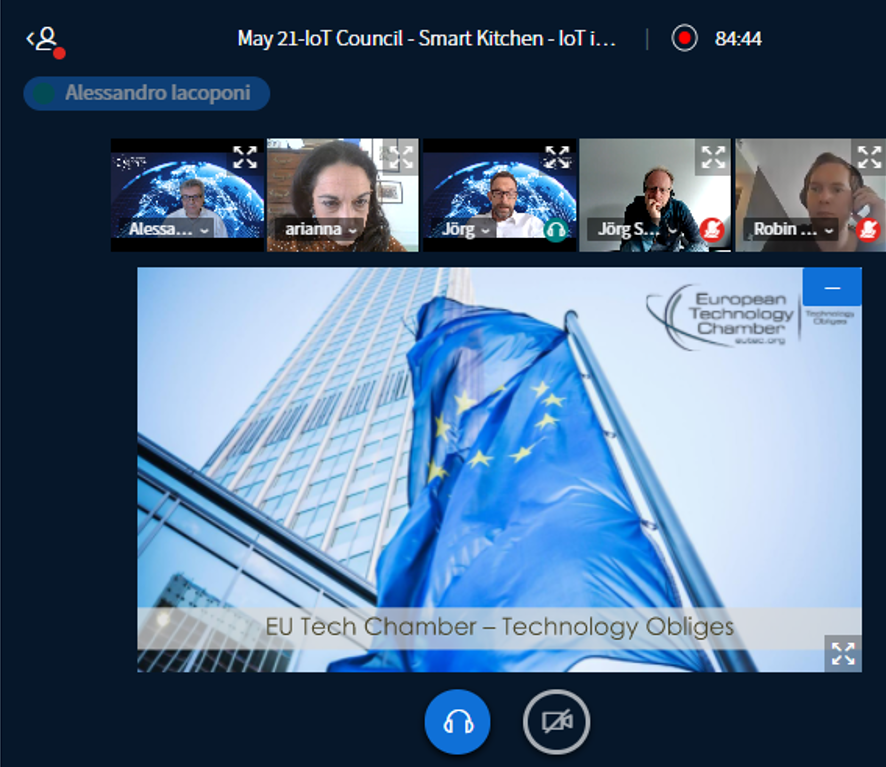Click the recording timer 84:44

point(738,39)
